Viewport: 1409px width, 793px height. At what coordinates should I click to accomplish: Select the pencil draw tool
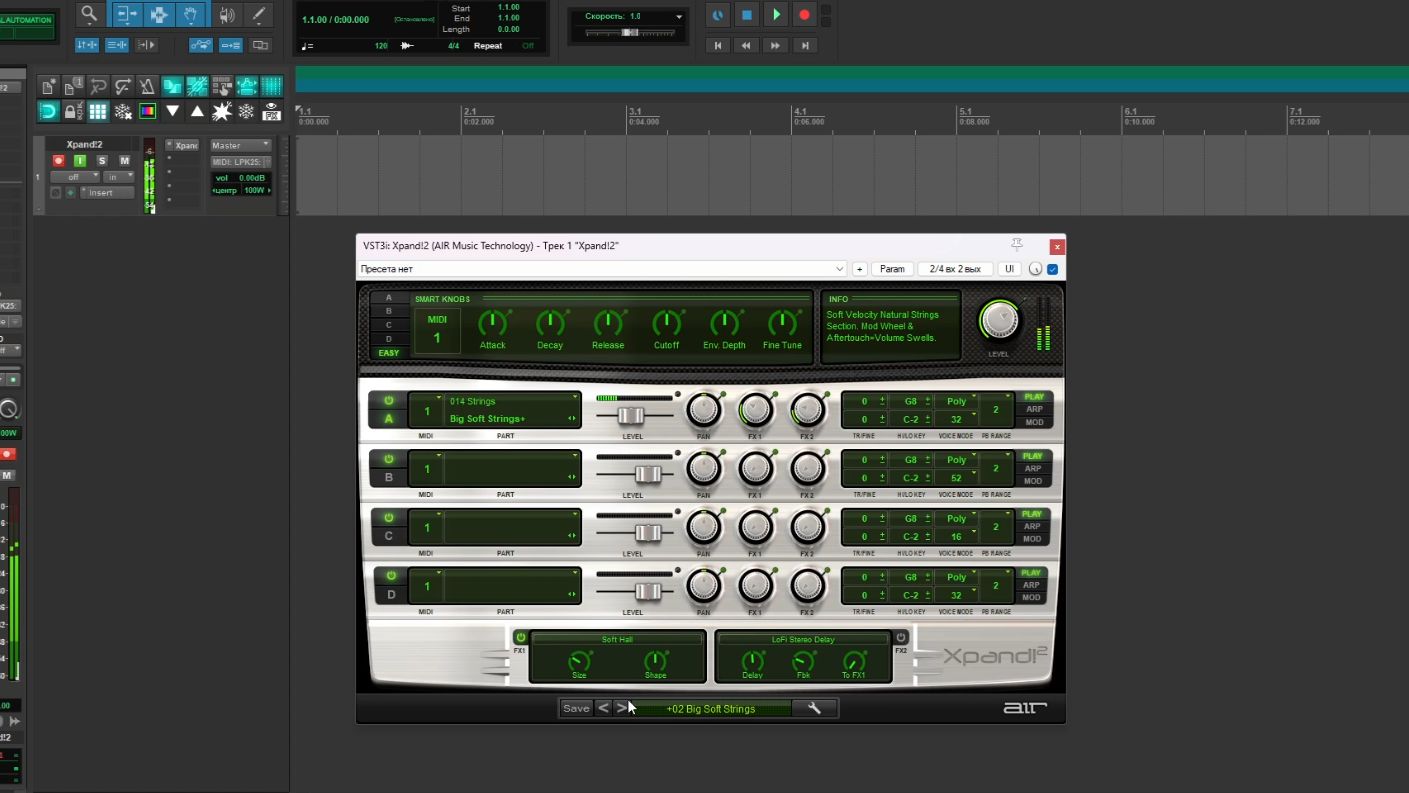click(x=259, y=14)
